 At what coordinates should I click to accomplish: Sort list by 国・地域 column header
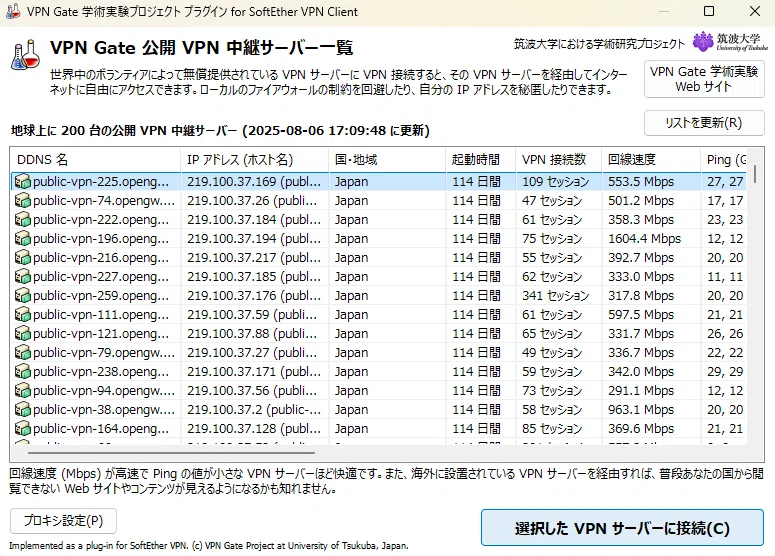(387, 160)
